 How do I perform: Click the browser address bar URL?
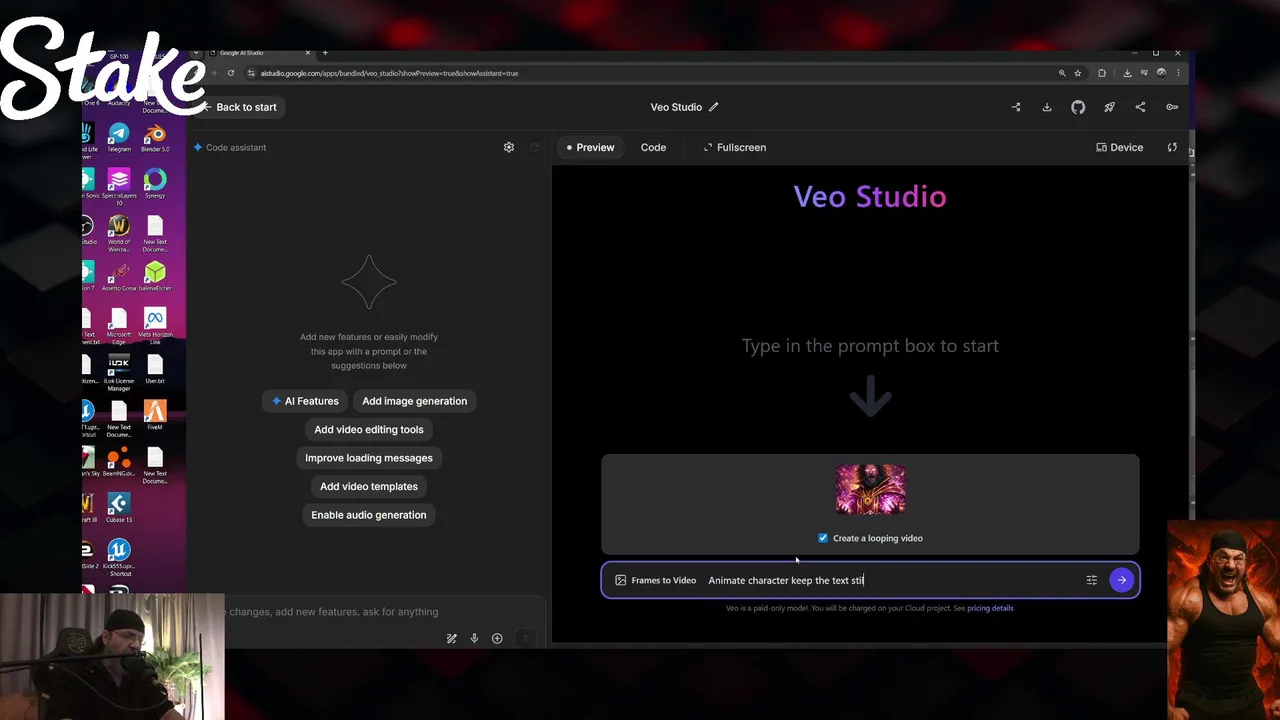[389, 73]
